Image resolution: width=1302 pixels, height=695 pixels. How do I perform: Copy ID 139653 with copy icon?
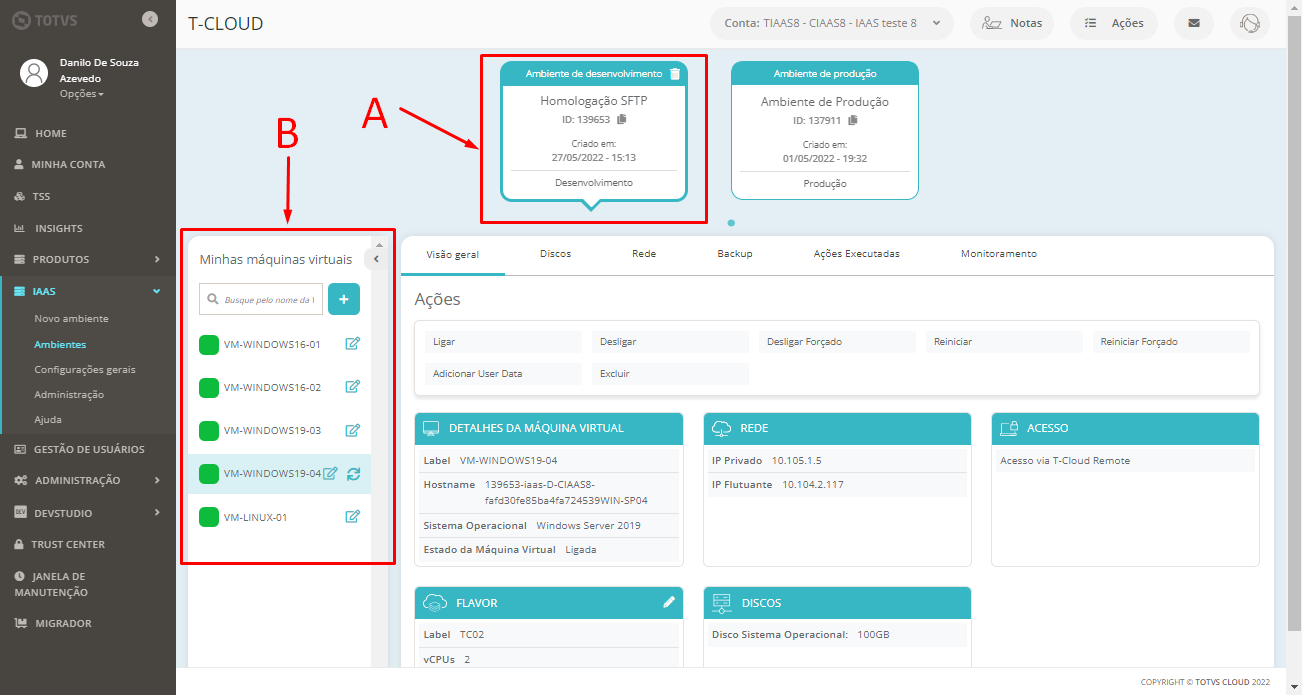[621, 119]
